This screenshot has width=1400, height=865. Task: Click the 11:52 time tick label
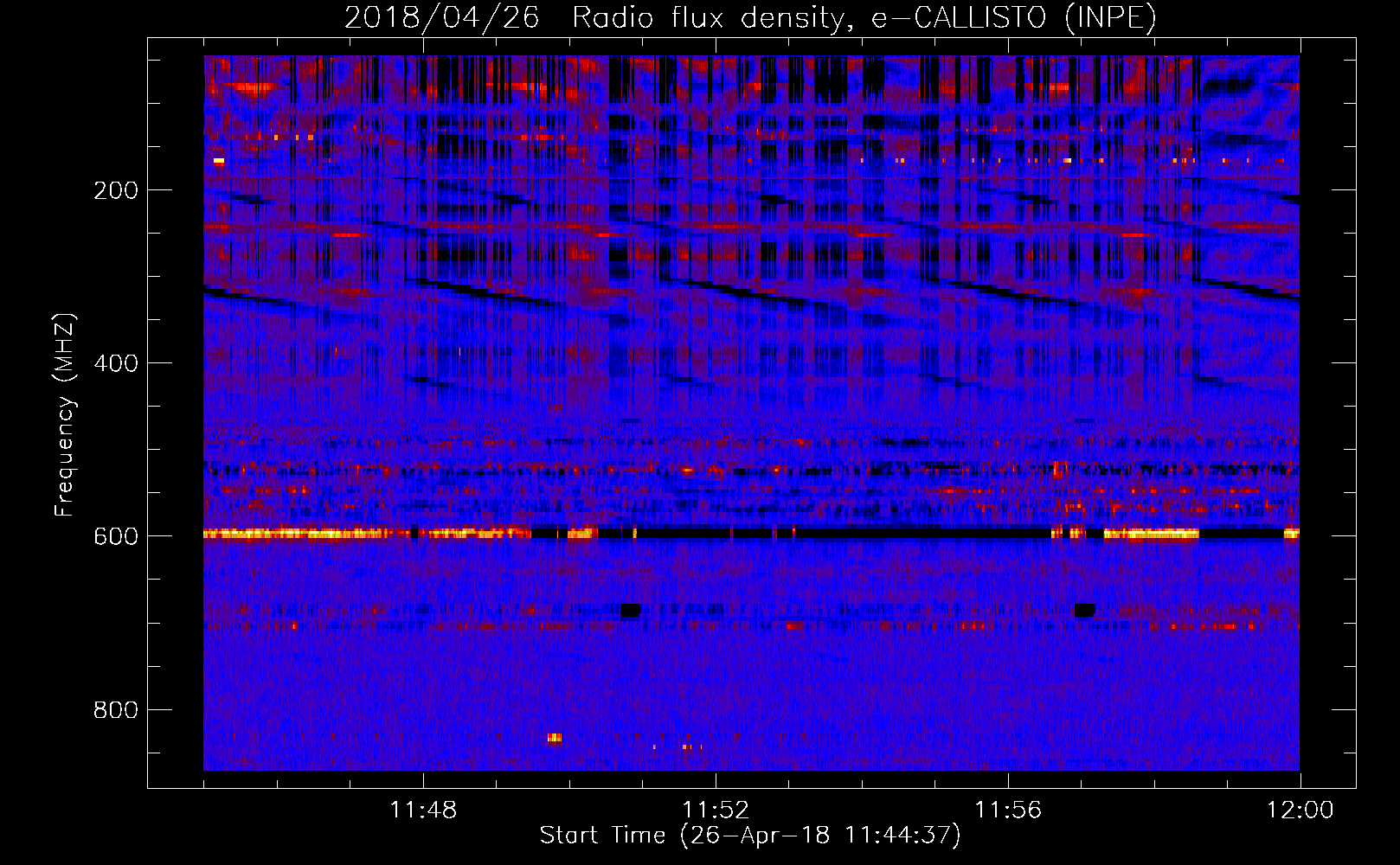click(x=716, y=811)
